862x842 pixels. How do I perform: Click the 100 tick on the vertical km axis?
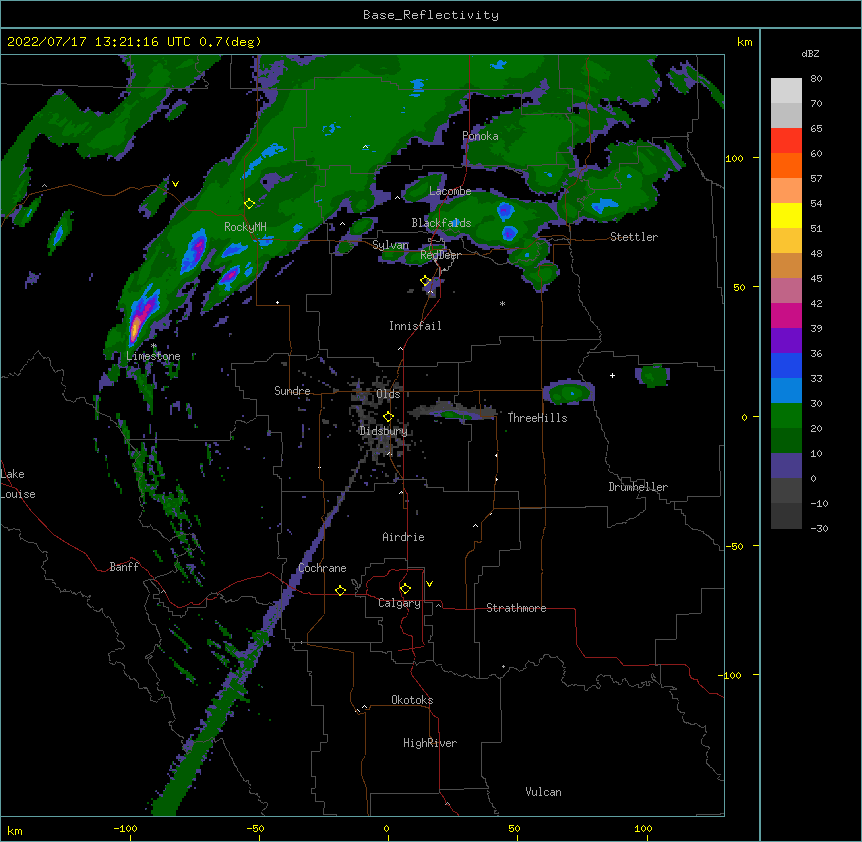(x=734, y=158)
